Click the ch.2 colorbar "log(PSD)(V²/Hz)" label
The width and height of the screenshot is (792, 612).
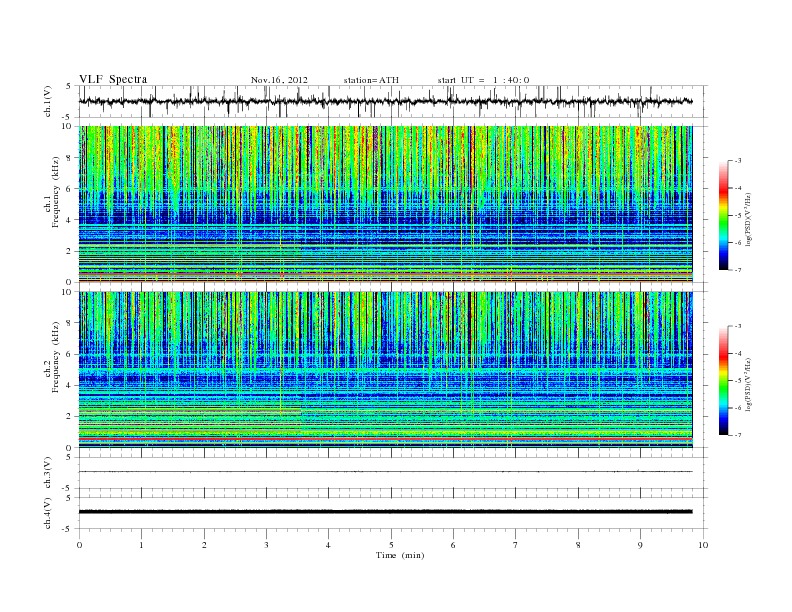tap(748, 384)
